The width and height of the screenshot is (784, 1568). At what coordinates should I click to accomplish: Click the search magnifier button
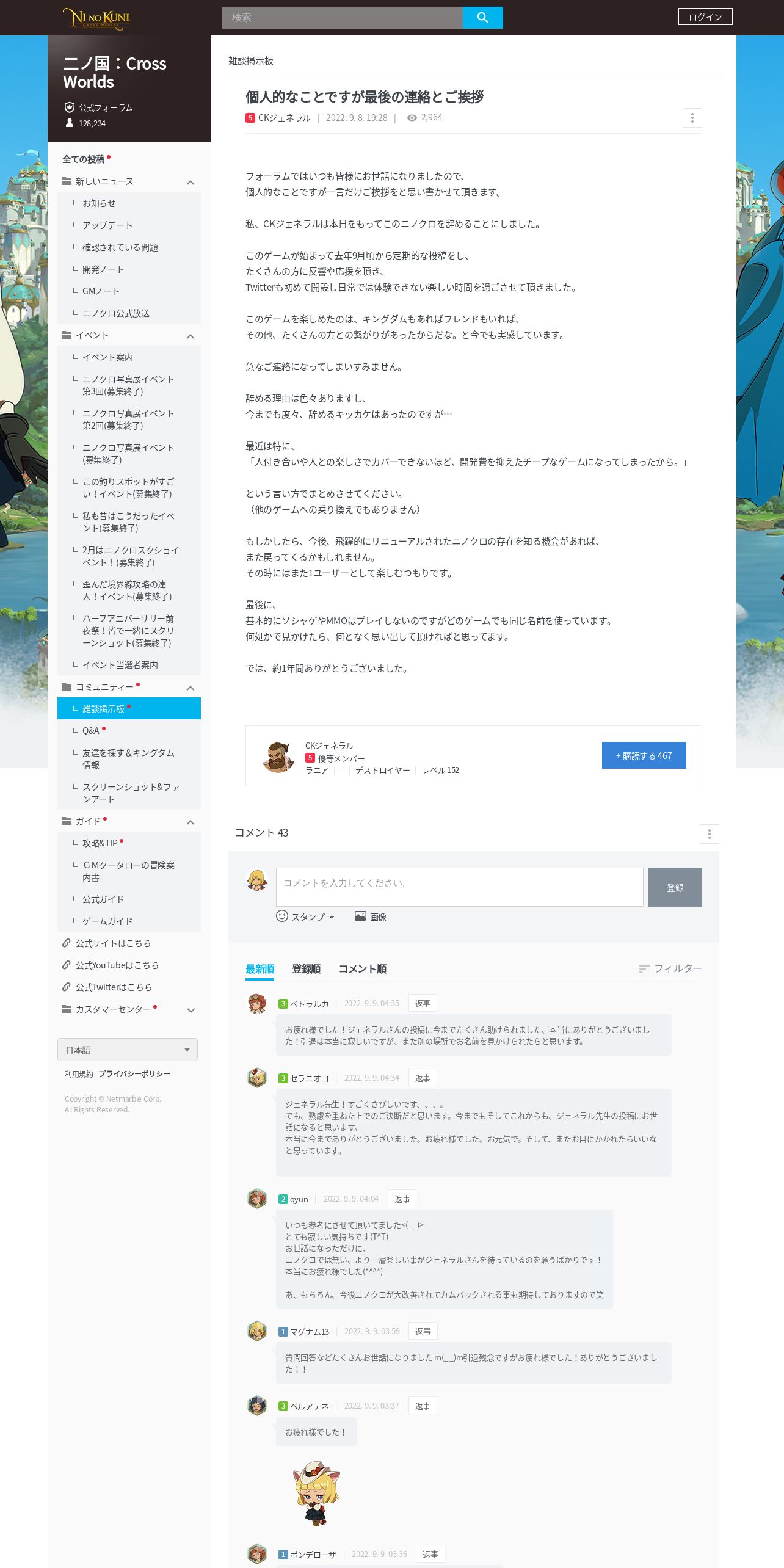coord(482,18)
